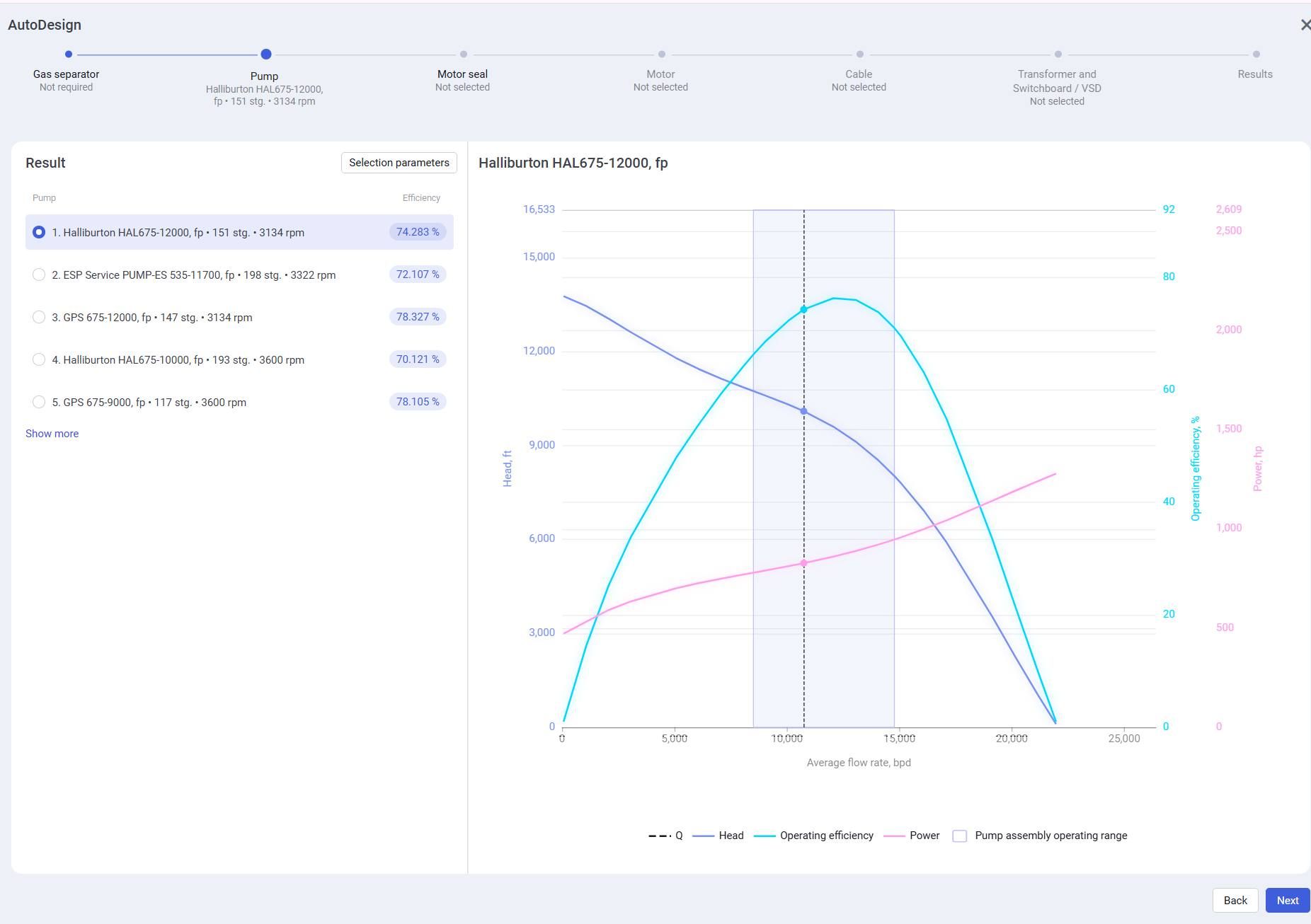Choose the GPS 675-12000 pump option
The image size is (1311, 924).
(39, 317)
